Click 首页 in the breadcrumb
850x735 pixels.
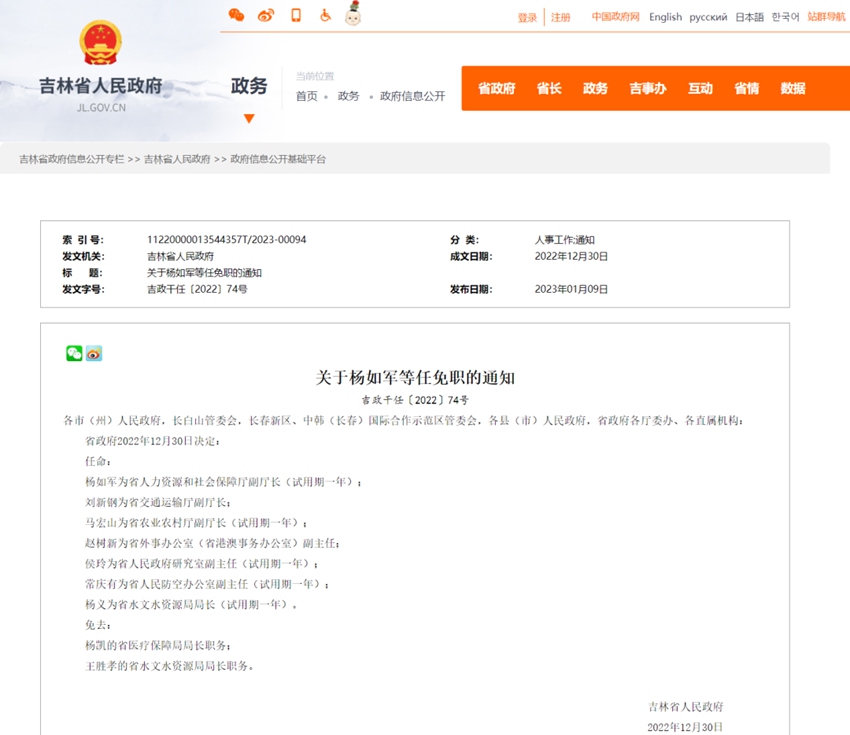pyautogui.click(x=306, y=96)
